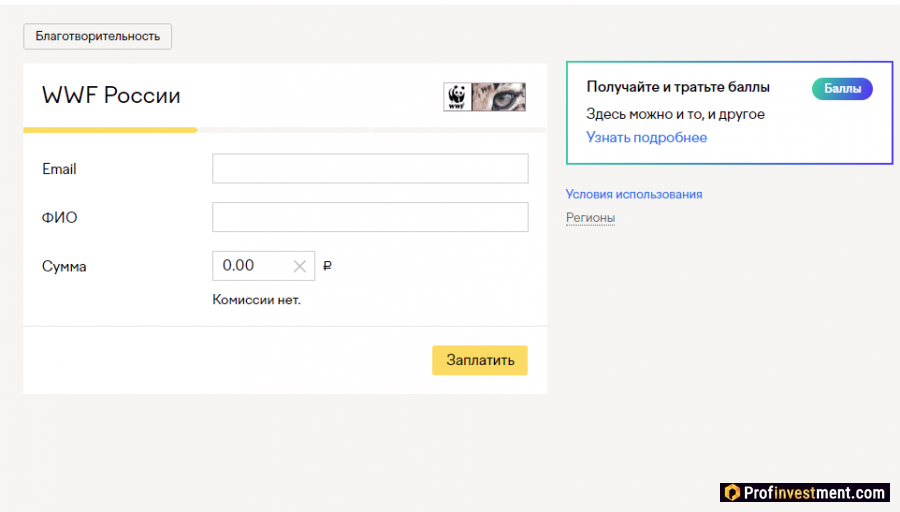Image resolution: width=900 pixels, height=512 pixels.
Task: Open Условия использования link
Action: [x=634, y=194]
